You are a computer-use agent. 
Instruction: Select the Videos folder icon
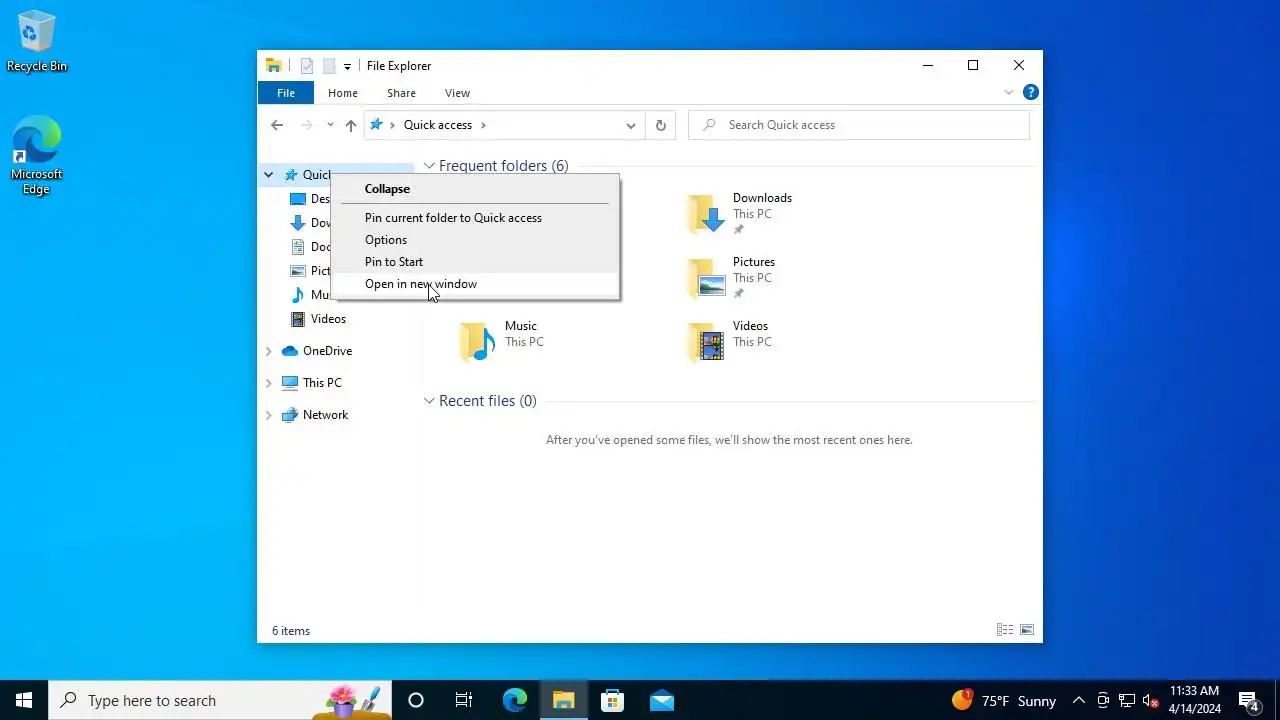(x=706, y=341)
